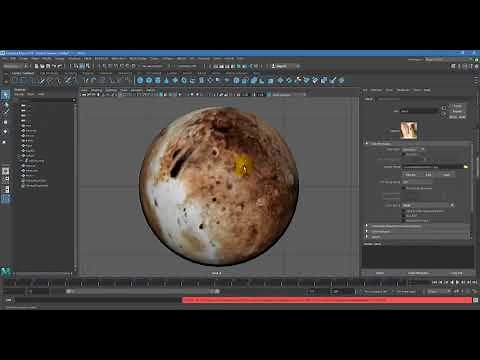480x360 pixels.
Task: Click the save scene icon in status line
Action: tap(48, 66)
